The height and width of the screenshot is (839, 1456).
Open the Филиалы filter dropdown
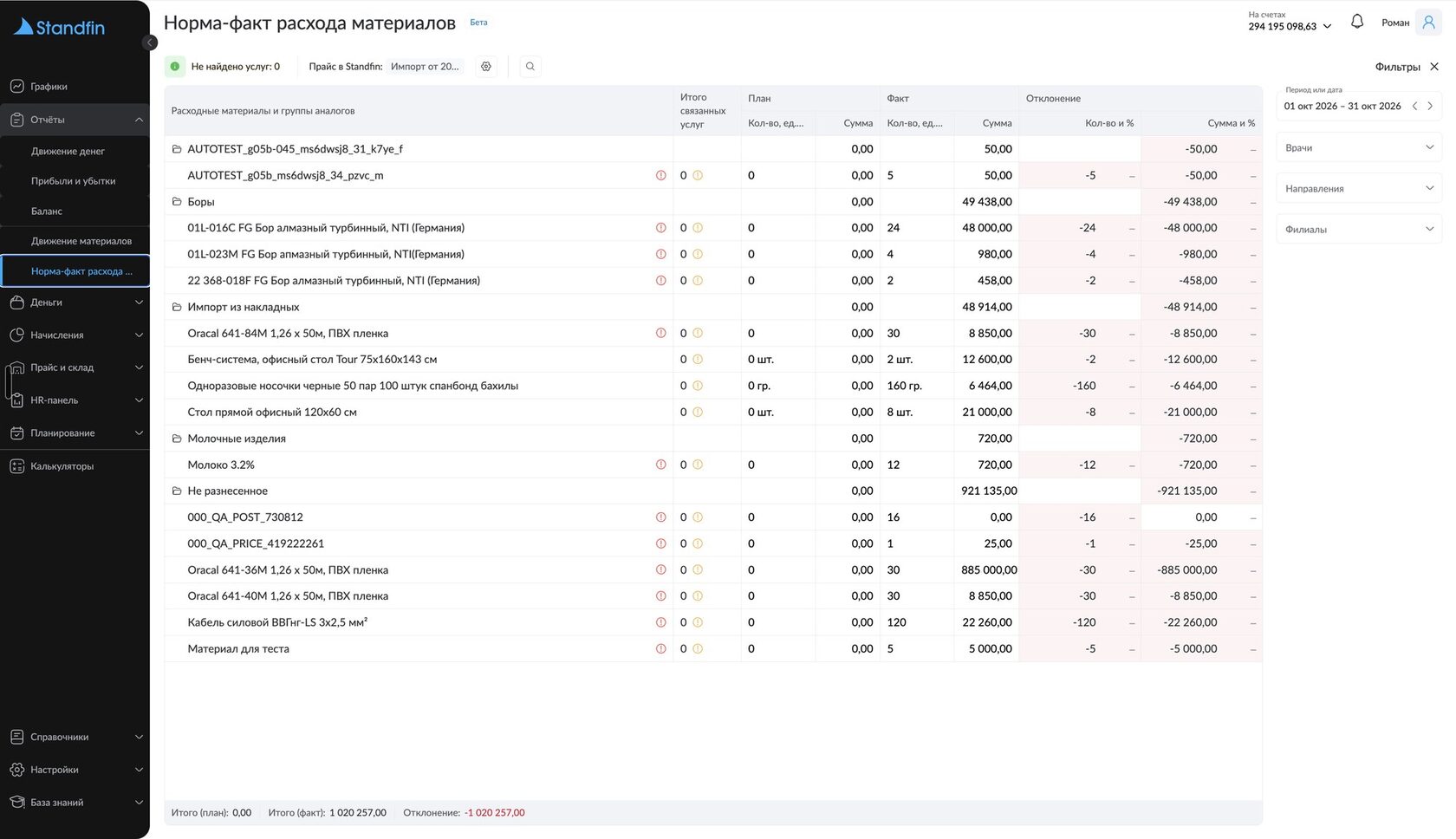pyautogui.click(x=1359, y=229)
